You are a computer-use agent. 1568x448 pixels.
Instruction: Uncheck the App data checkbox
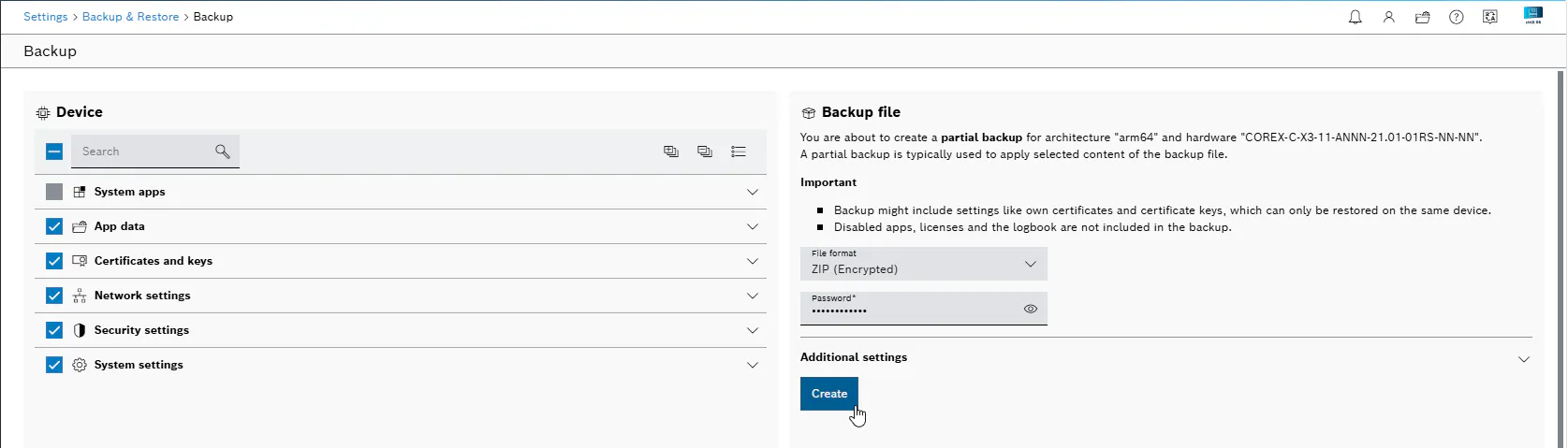(x=54, y=226)
